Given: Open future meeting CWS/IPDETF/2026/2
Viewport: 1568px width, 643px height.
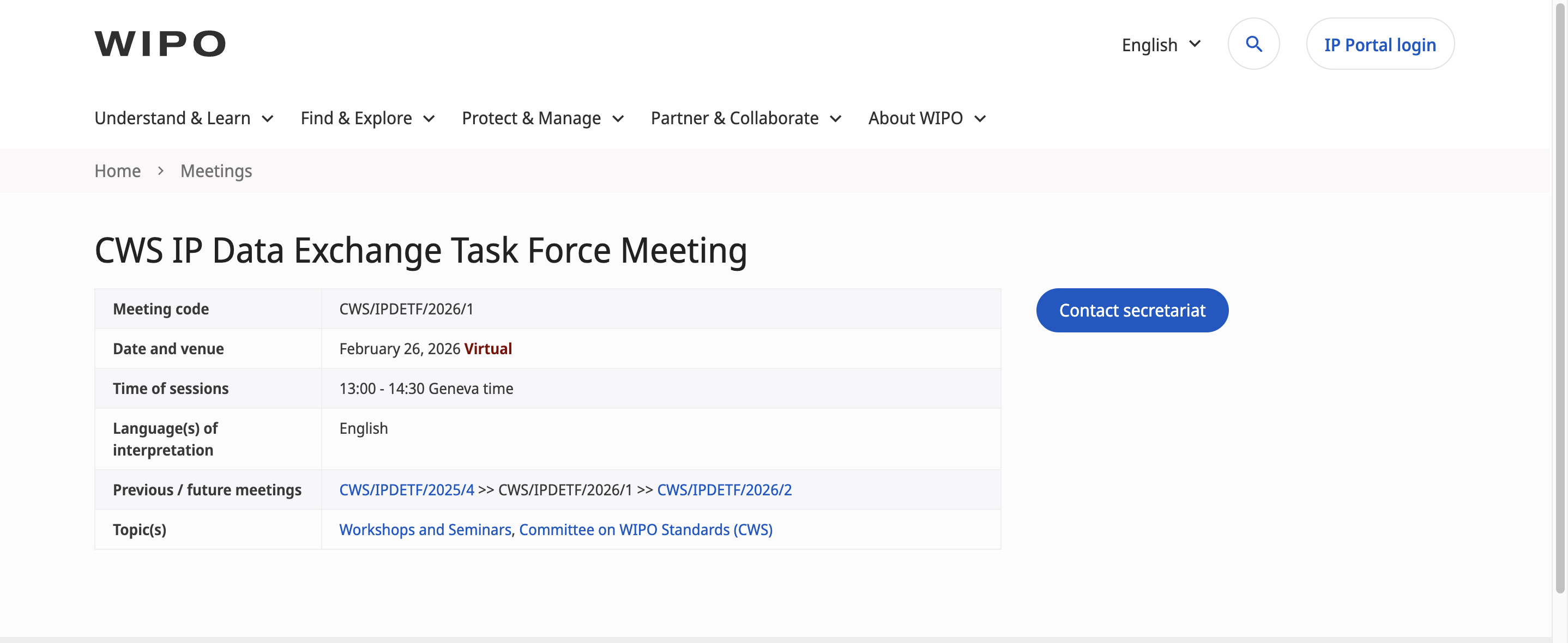Looking at the screenshot, I should coord(723,490).
